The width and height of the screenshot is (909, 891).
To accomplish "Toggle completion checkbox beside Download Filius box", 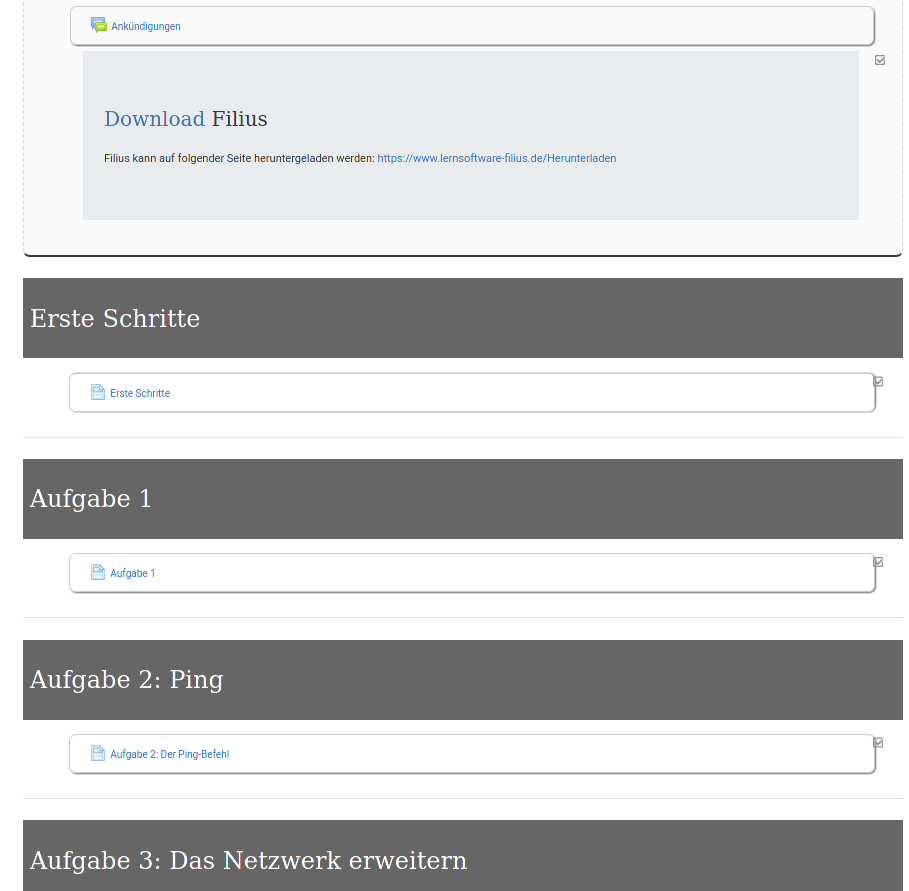I will [880, 60].
